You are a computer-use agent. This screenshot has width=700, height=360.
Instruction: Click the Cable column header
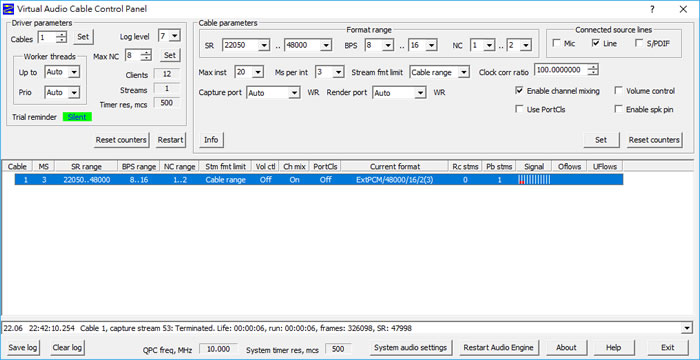(x=17, y=167)
